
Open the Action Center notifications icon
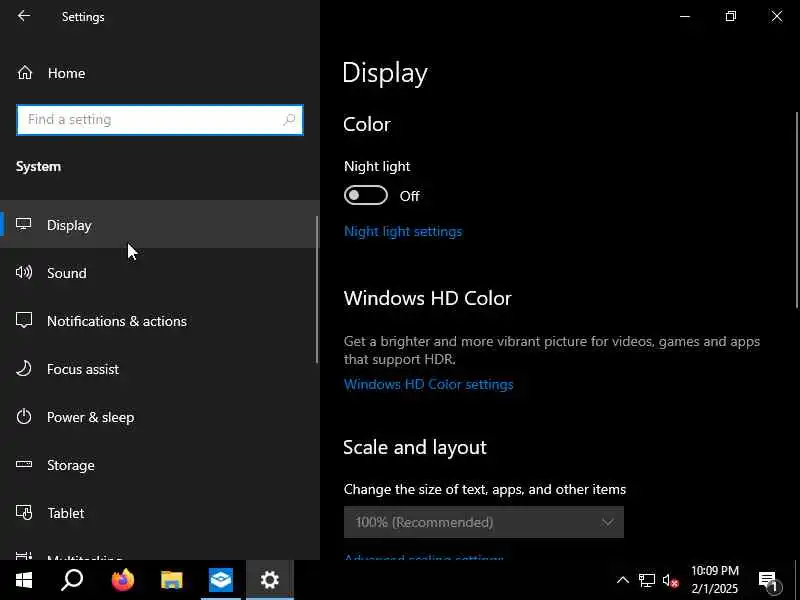(x=768, y=580)
